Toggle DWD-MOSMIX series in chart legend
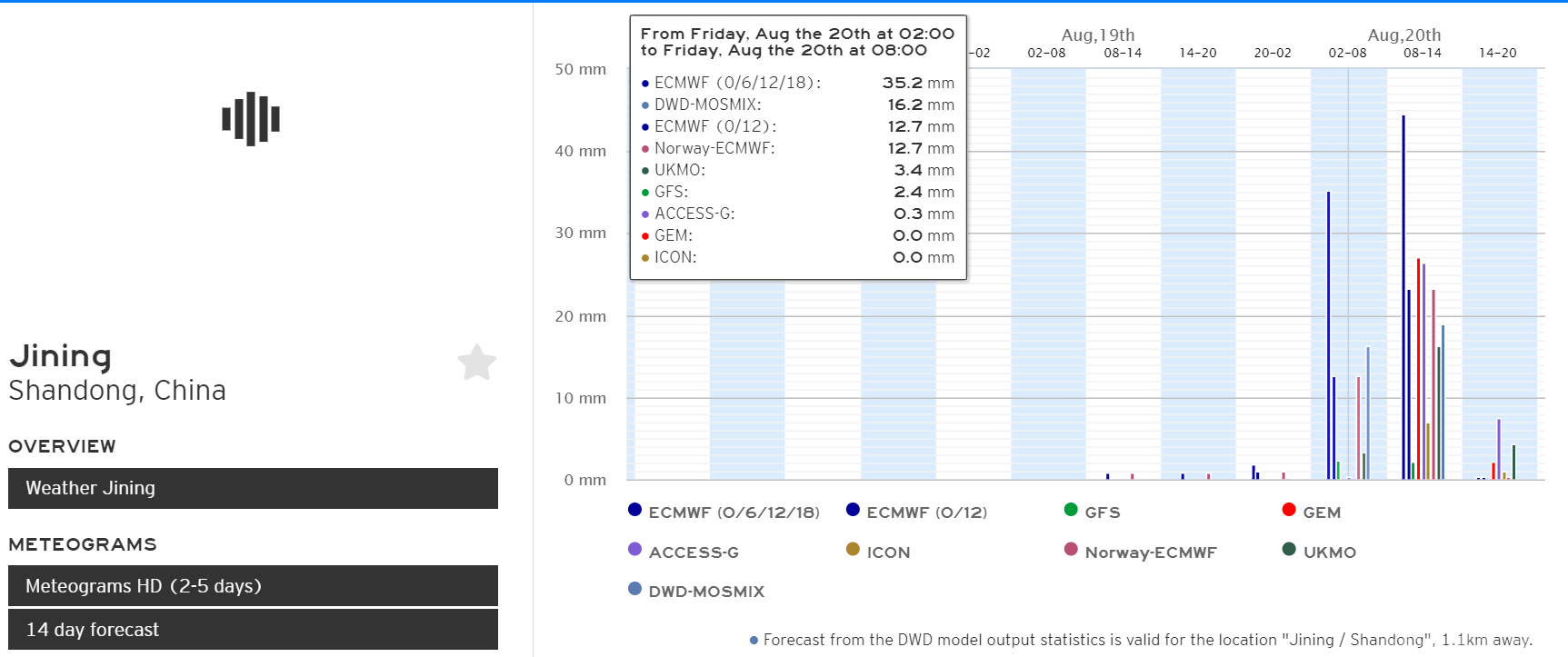Viewport: 1568px width, 657px height. point(696,591)
